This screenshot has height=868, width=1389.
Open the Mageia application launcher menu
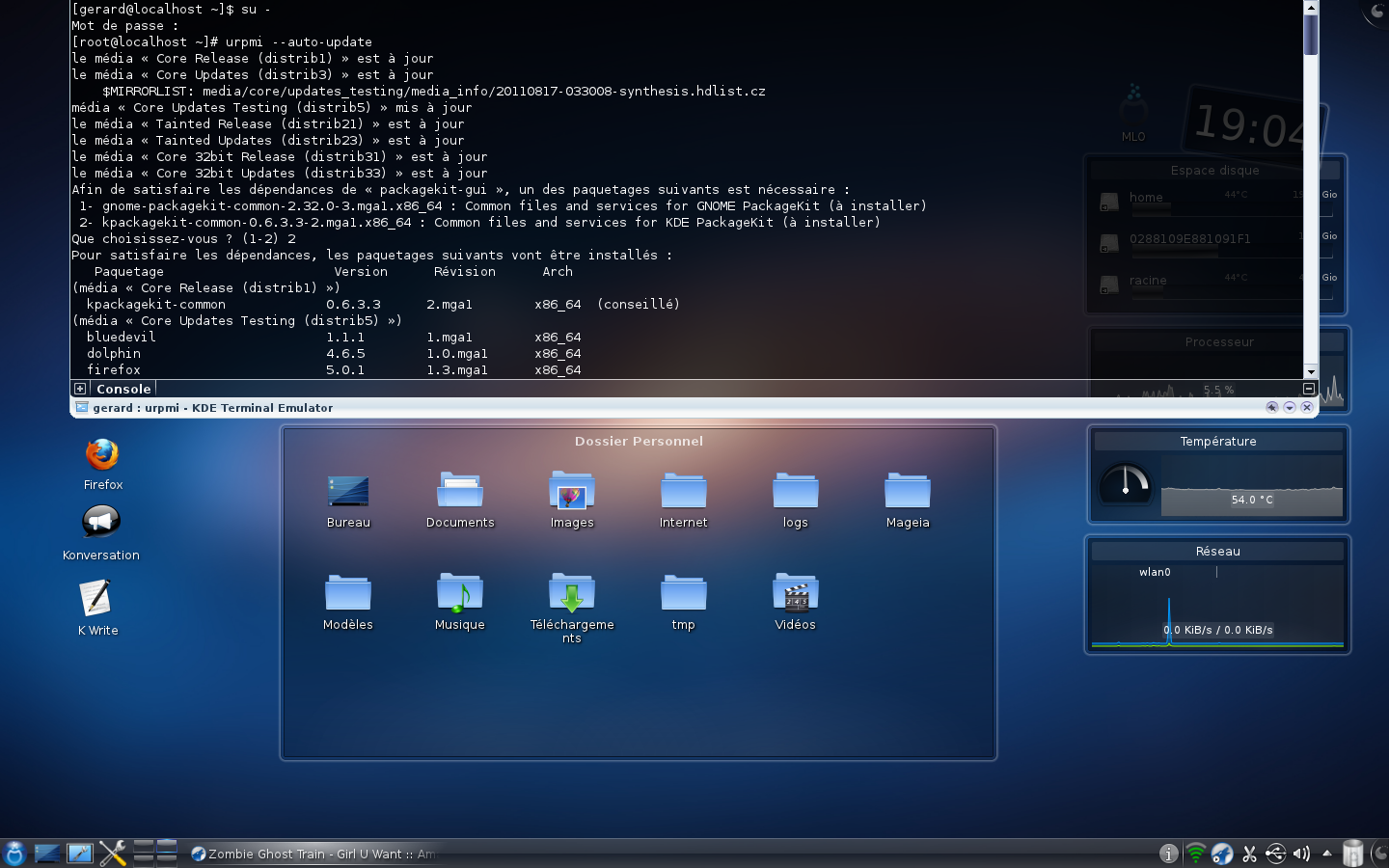click(x=14, y=854)
